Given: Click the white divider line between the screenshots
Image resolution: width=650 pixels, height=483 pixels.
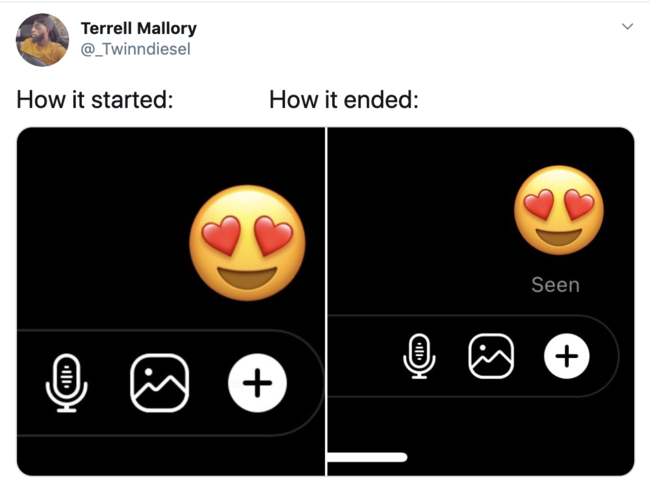Looking at the screenshot, I should tap(326, 301).
